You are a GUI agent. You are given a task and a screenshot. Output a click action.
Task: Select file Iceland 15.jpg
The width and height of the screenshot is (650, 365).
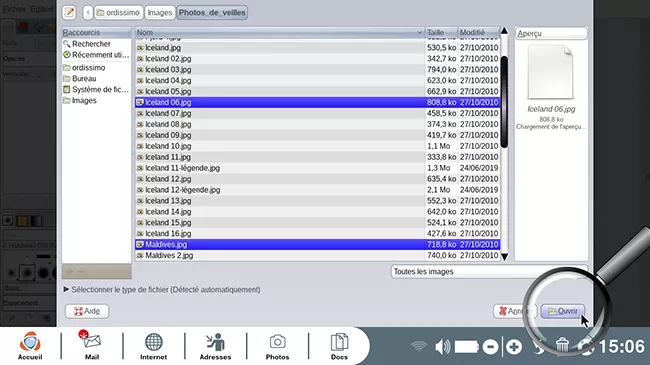318,222
